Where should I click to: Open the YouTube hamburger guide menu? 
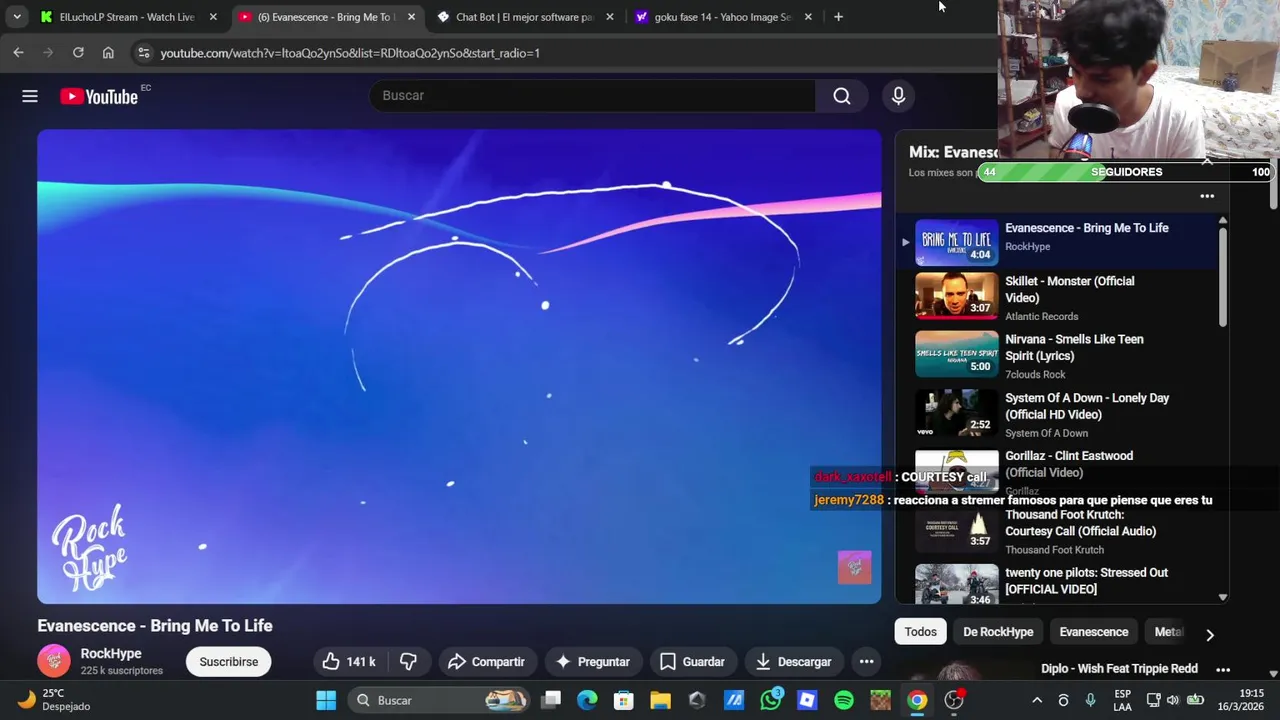click(x=30, y=96)
